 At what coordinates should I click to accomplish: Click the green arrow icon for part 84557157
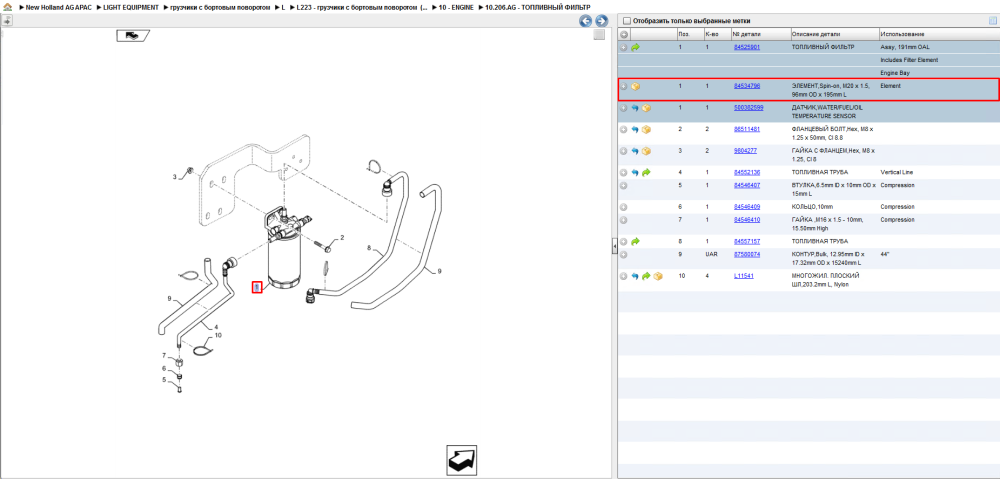click(635, 242)
